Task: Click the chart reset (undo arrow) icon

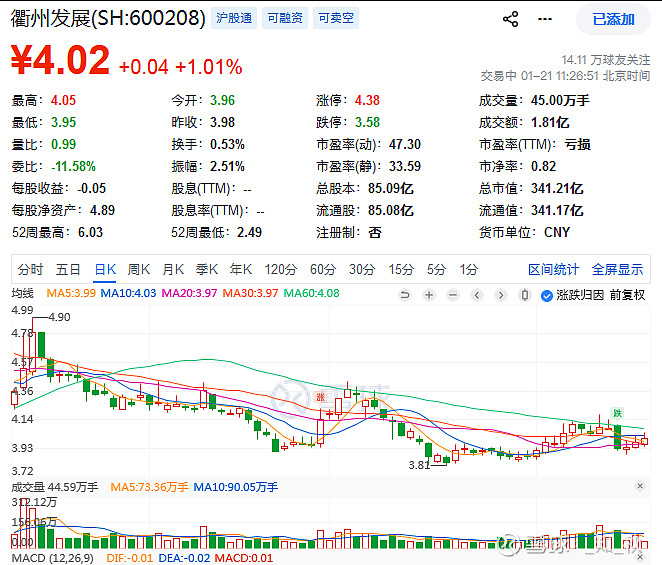Action: click(x=405, y=295)
